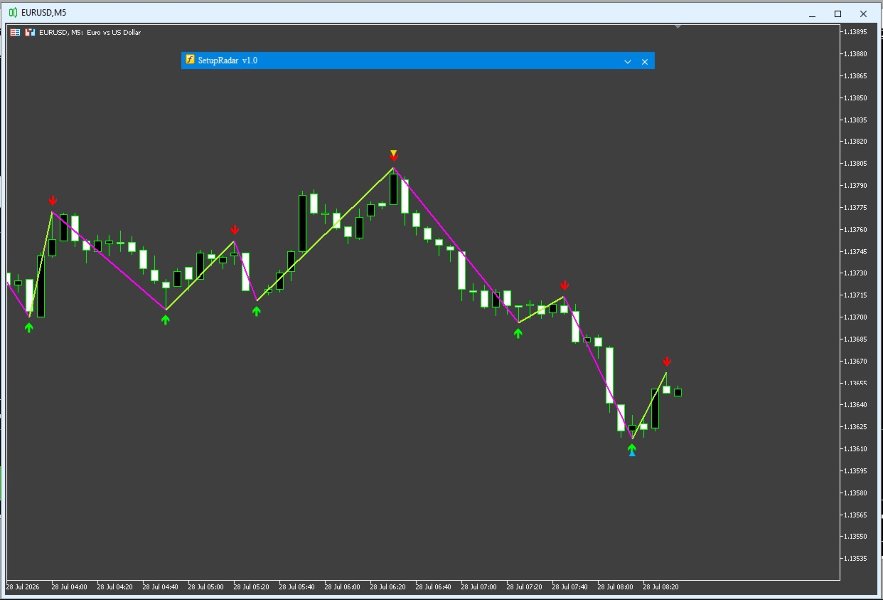Screen dimensions: 883x600
Task: Click the 1.13580 price scale label
Action: (x=855, y=492)
